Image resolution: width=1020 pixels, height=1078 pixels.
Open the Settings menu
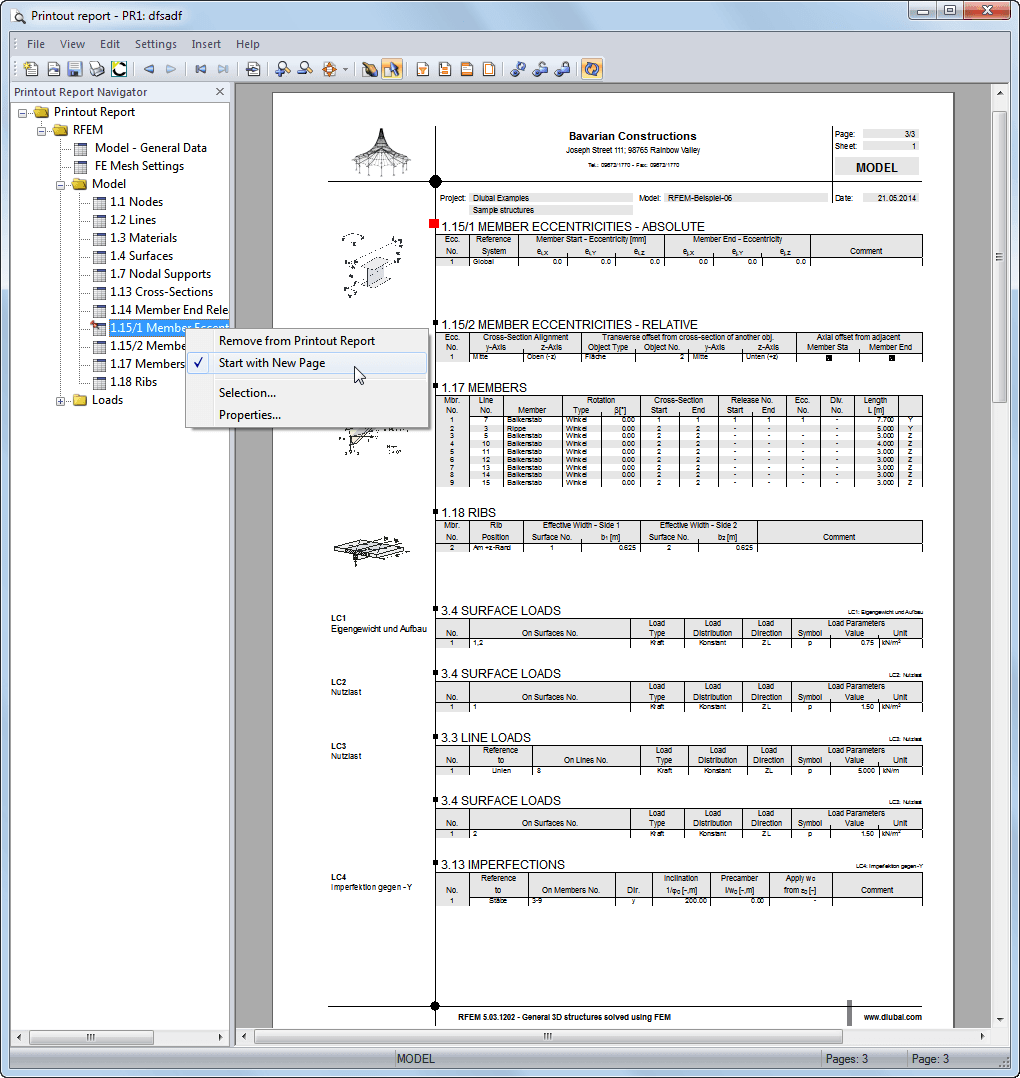click(x=155, y=44)
